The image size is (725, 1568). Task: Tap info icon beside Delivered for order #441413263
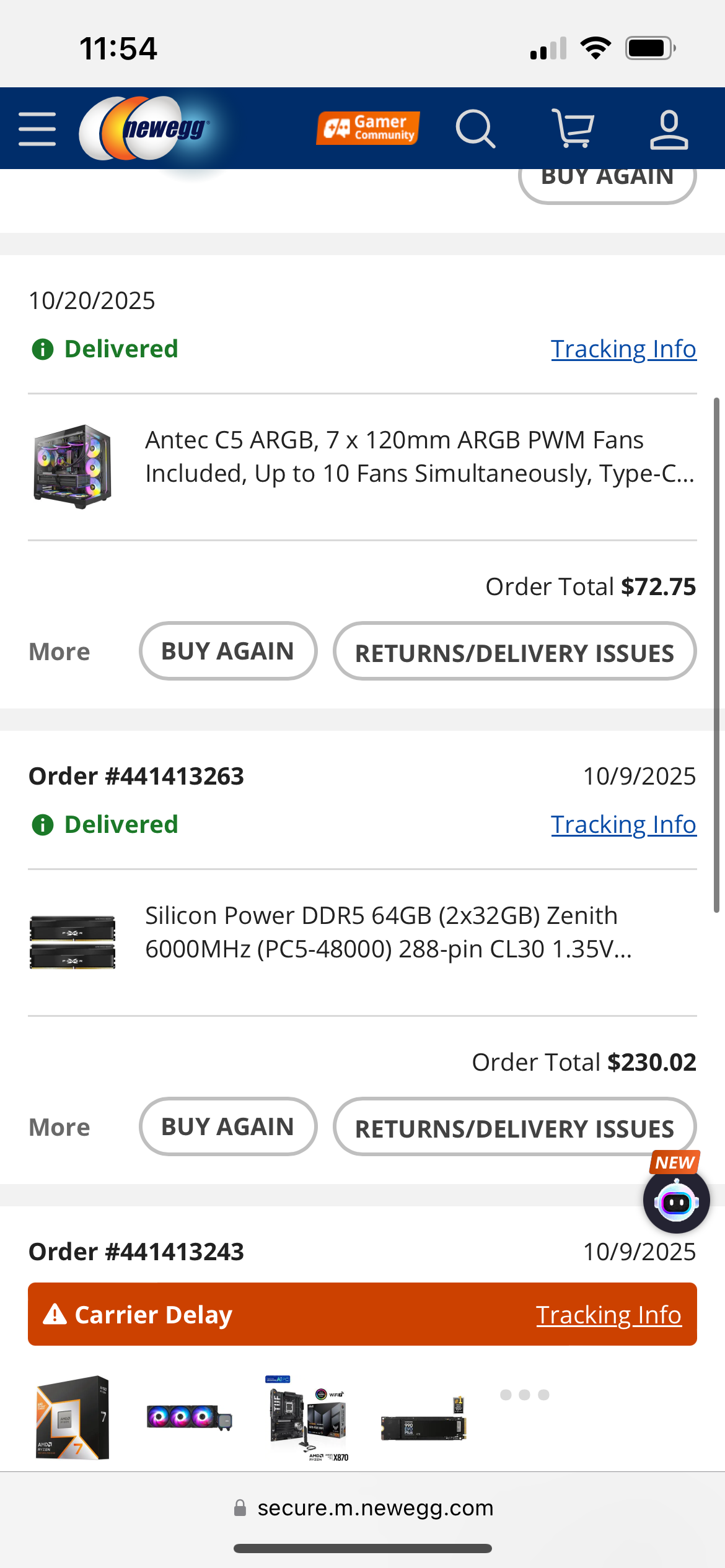tap(43, 825)
